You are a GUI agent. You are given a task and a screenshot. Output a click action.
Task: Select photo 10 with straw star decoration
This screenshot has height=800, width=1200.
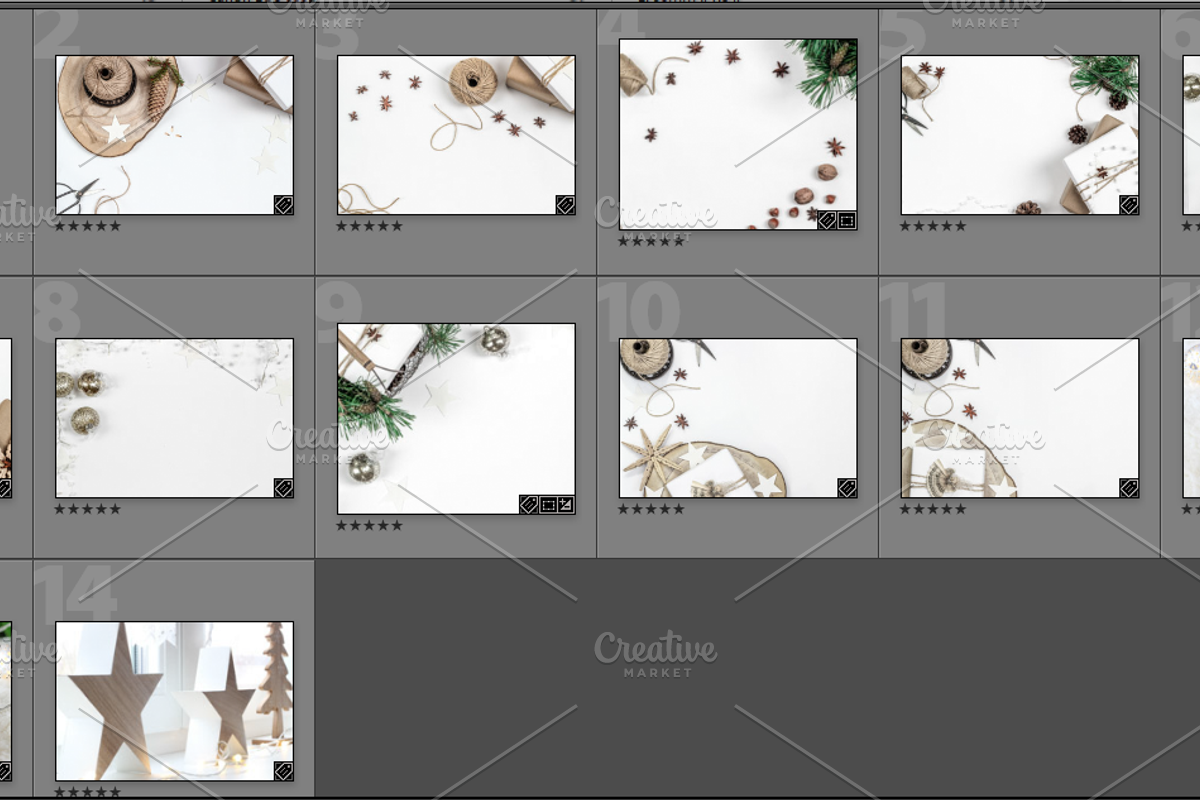[738, 418]
